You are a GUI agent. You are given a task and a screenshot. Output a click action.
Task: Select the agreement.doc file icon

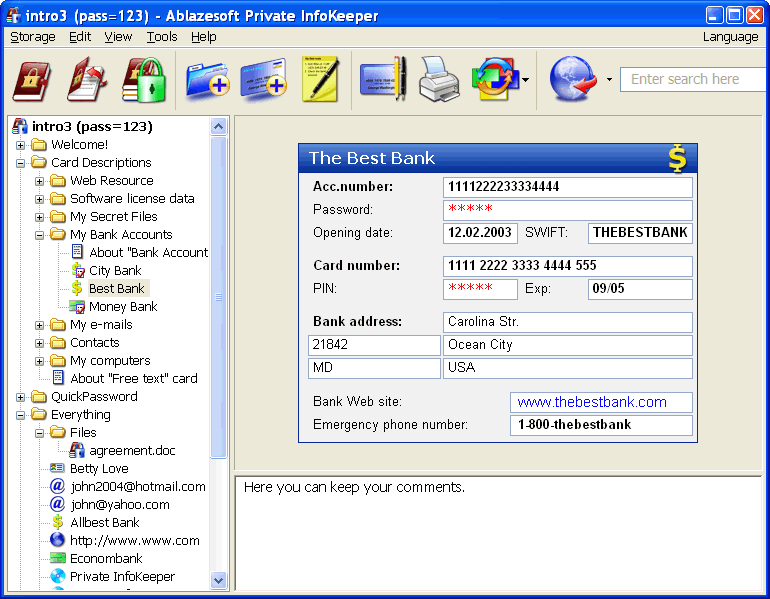(77, 450)
